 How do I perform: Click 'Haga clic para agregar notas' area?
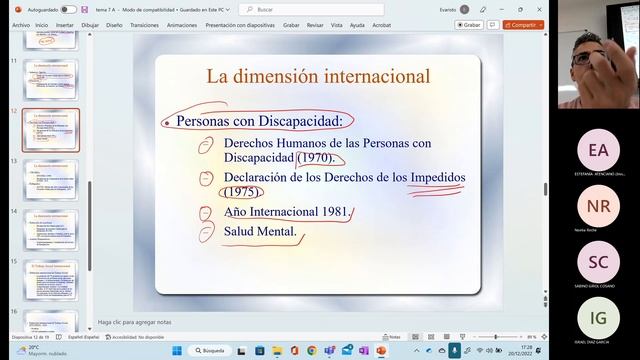[134, 322]
